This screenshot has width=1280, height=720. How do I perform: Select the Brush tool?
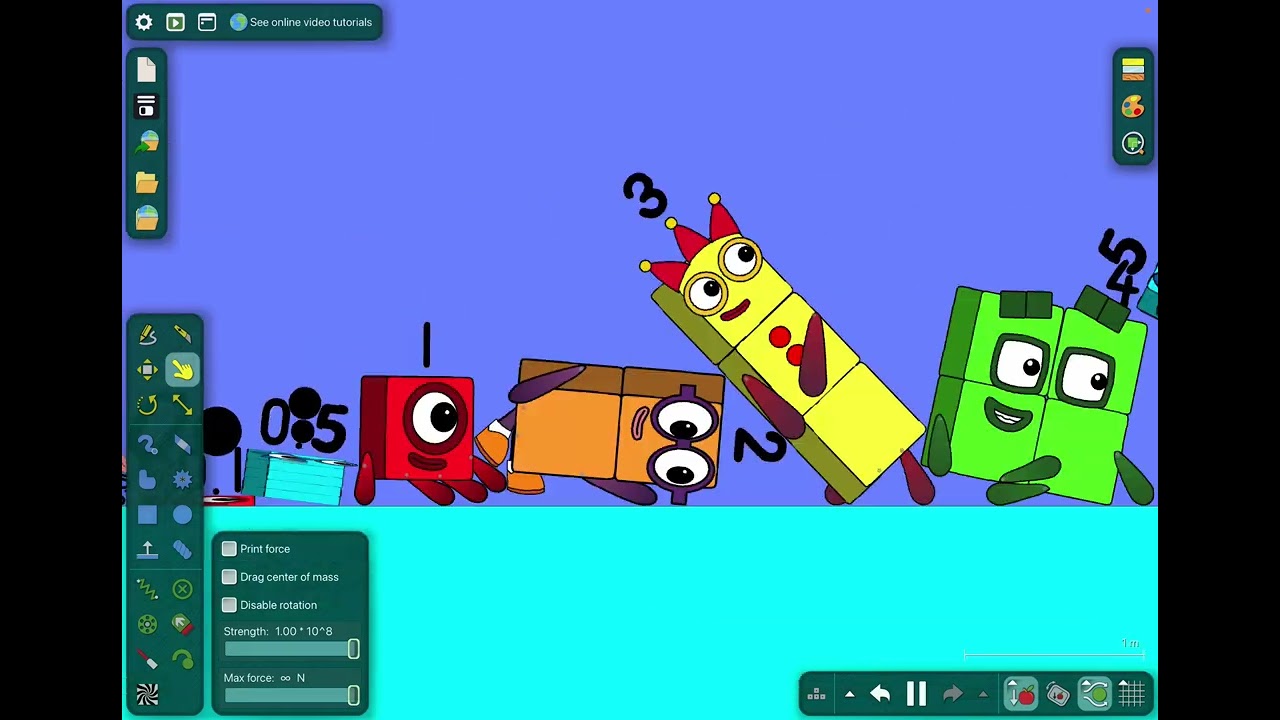click(147, 445)
